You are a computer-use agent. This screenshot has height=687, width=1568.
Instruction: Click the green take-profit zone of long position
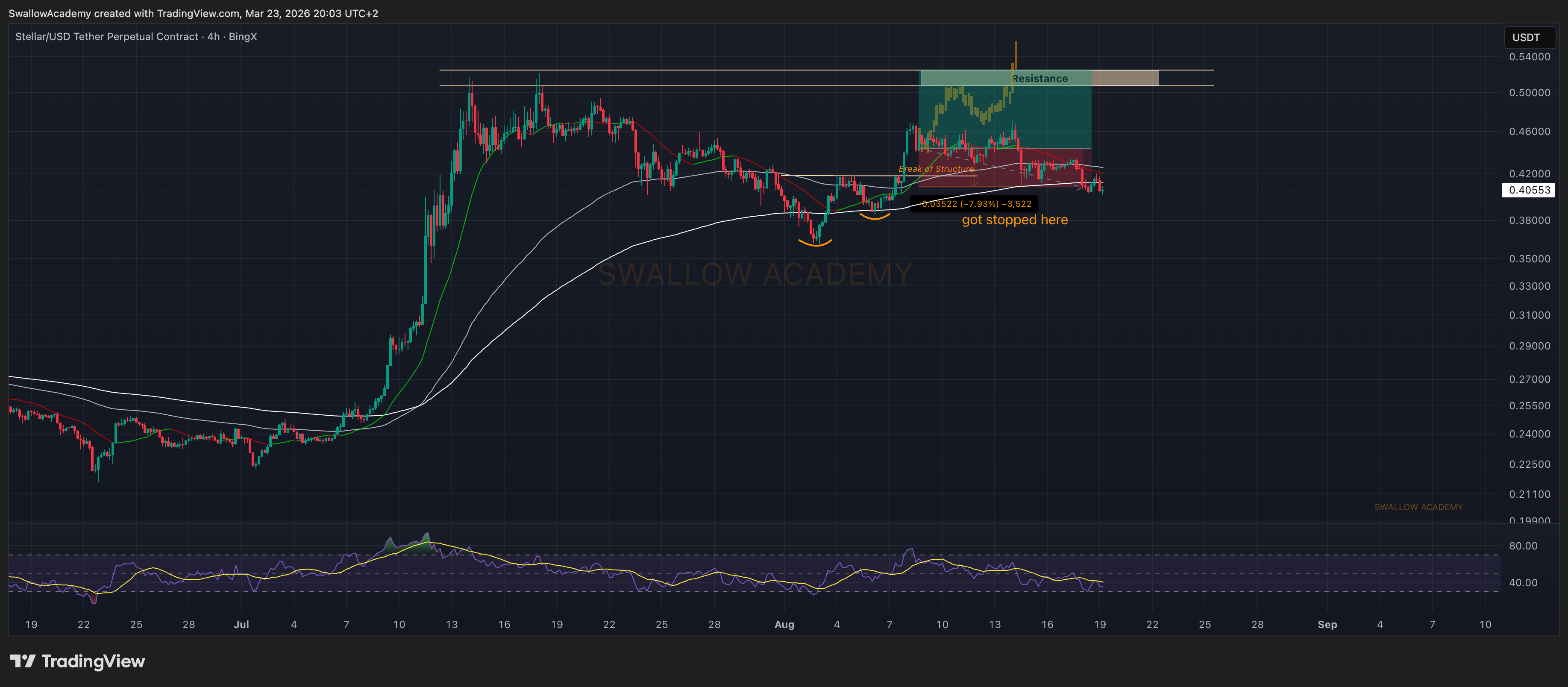click(1004, 109)
